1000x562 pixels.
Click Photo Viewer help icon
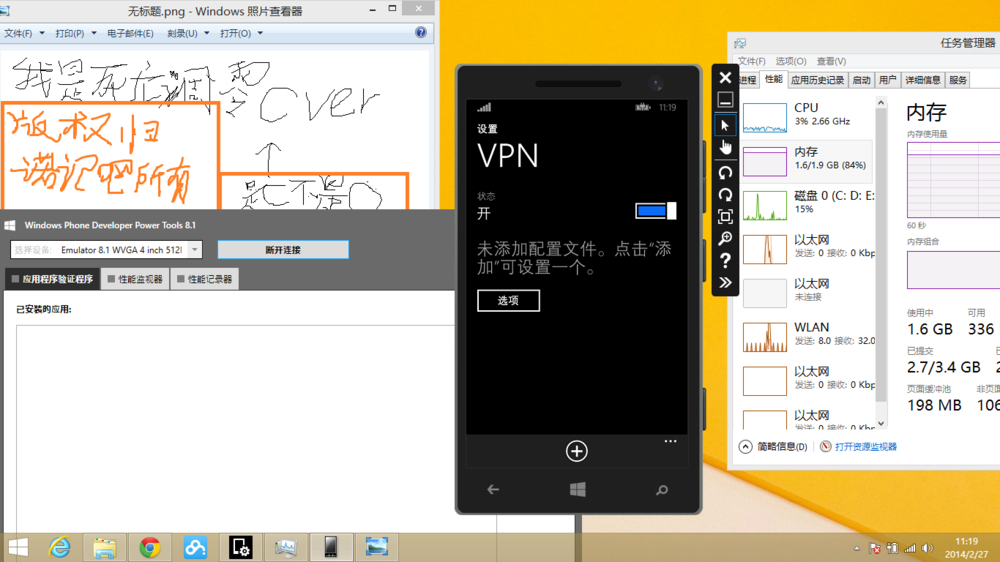click(421, 33)
